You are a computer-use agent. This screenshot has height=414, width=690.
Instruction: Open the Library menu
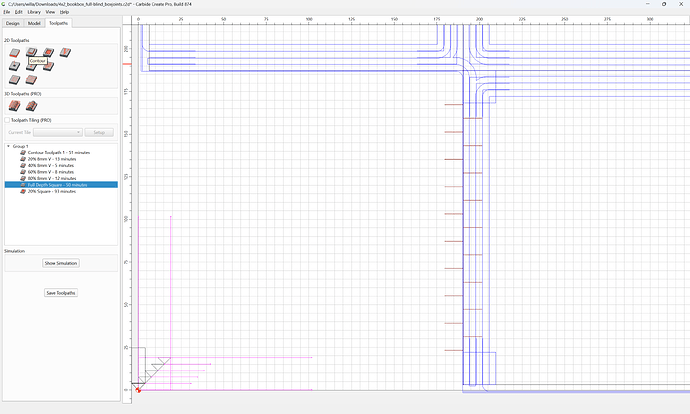pyautogui.click(x=34, y=12)
